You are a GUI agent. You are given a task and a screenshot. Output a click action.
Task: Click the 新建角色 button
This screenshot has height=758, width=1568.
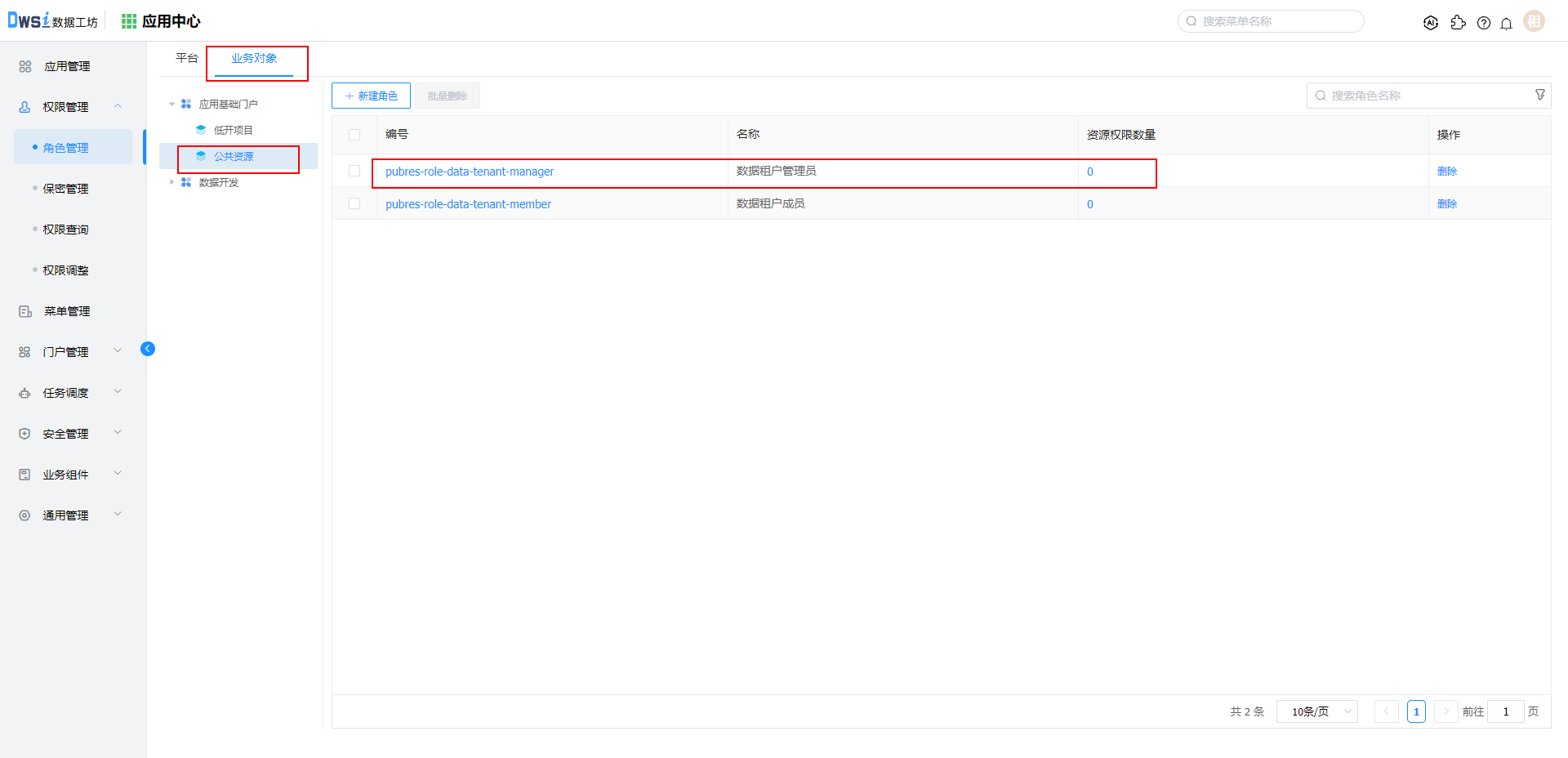(x=371, y=96)
